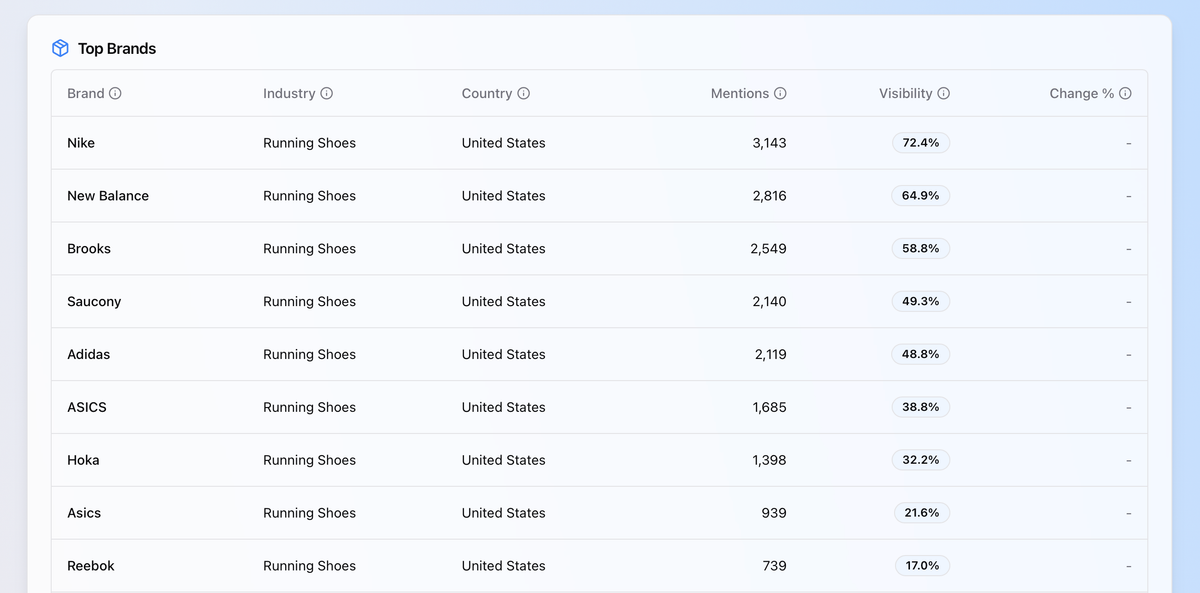Click Running Shoes in the Nike row
Viewport: 1200px width, 593px height.
[x=309, y=143]
